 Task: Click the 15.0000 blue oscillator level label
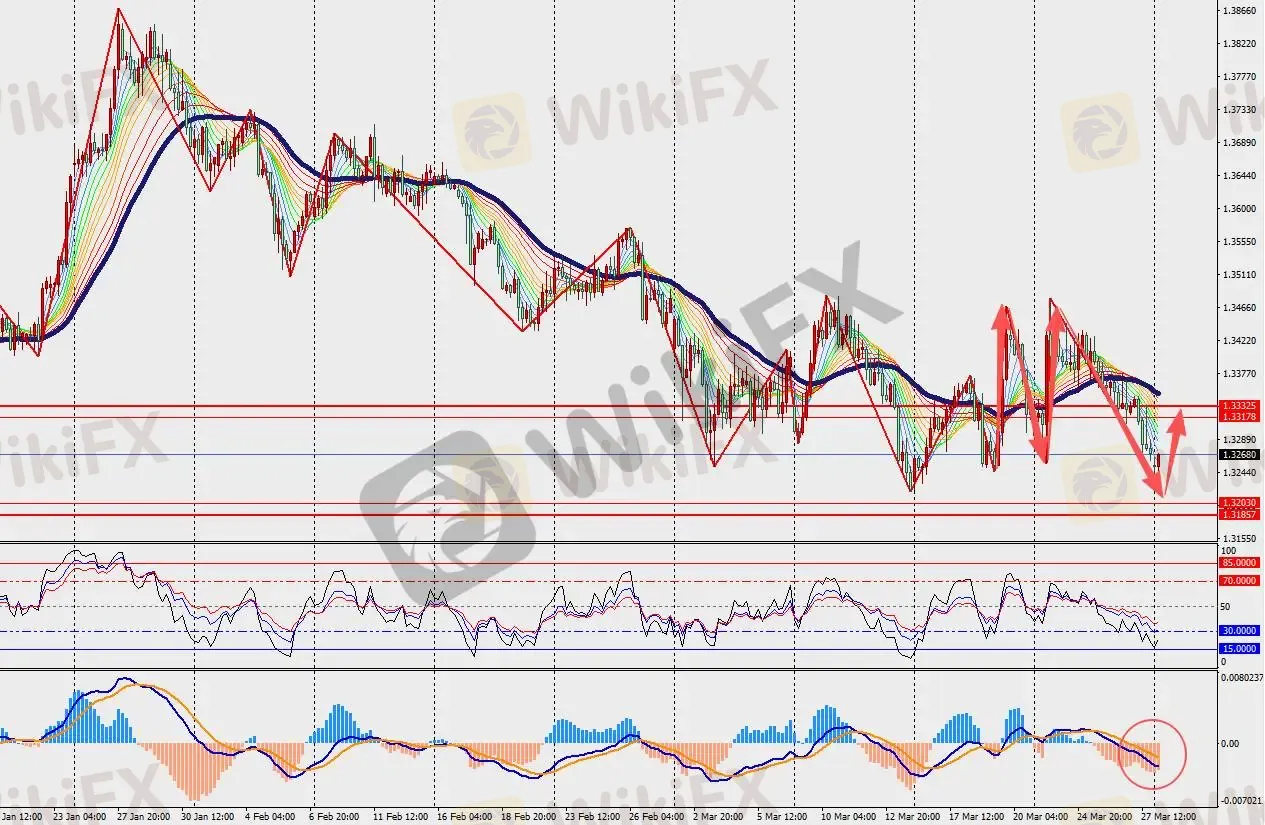(x=1238, y=649)
